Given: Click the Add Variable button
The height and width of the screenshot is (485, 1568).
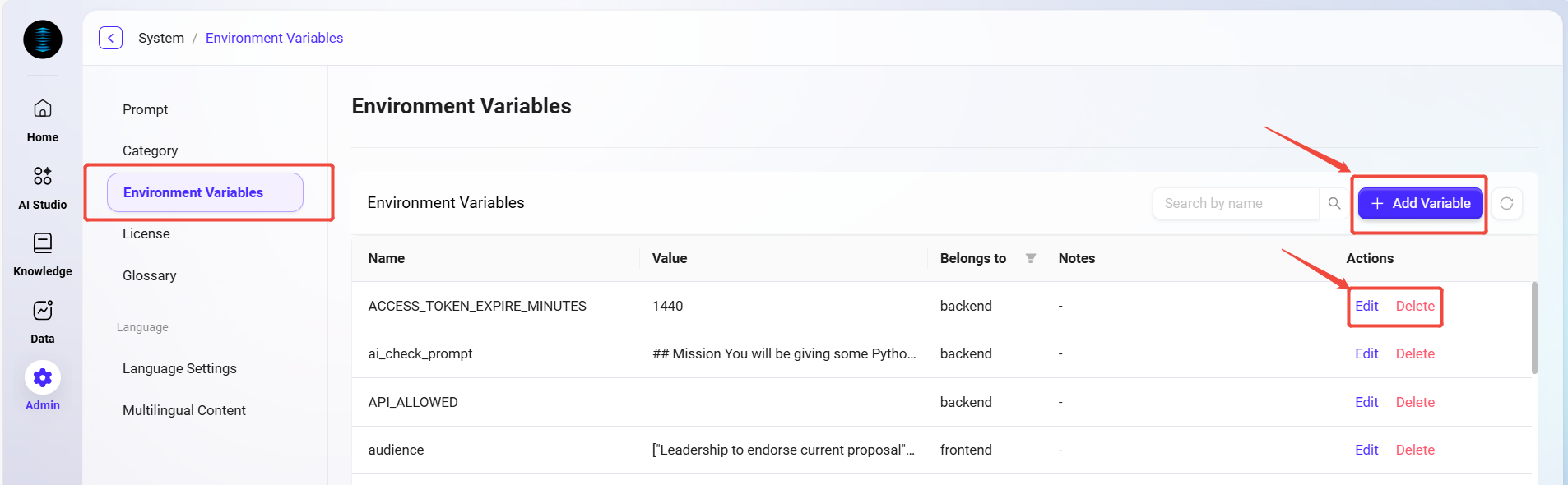Looking at the screenshot, I should point(1421,203).
